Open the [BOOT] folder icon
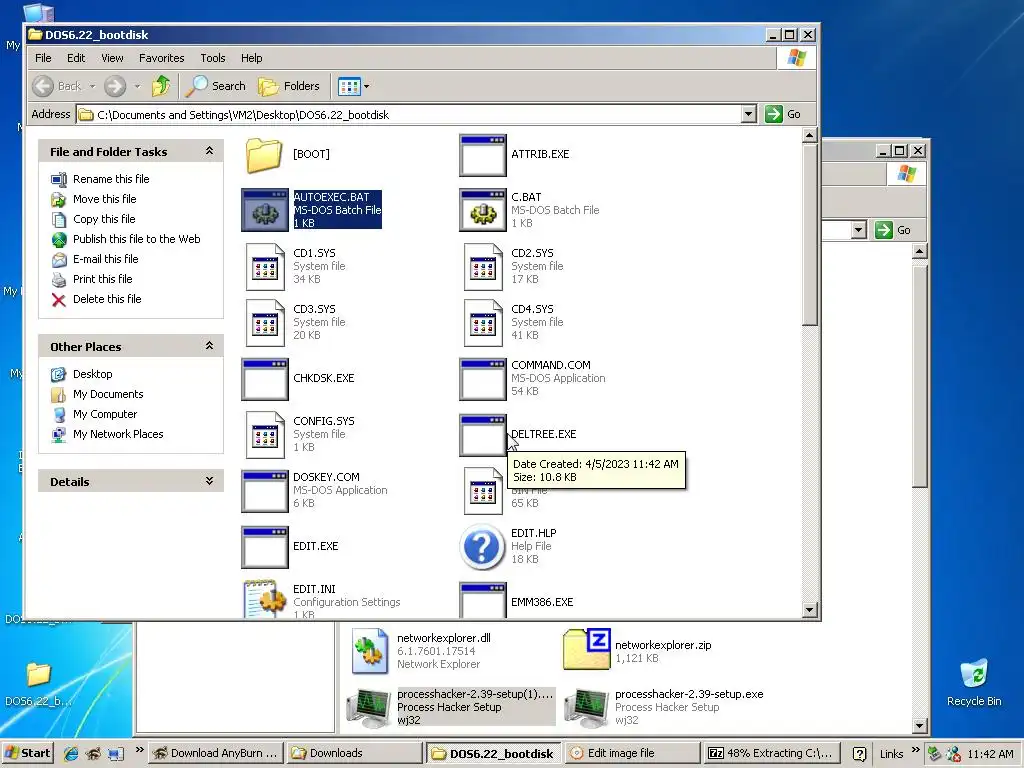Image resolution: width=1024 pixels, height=768 pixels. point(264,155)
